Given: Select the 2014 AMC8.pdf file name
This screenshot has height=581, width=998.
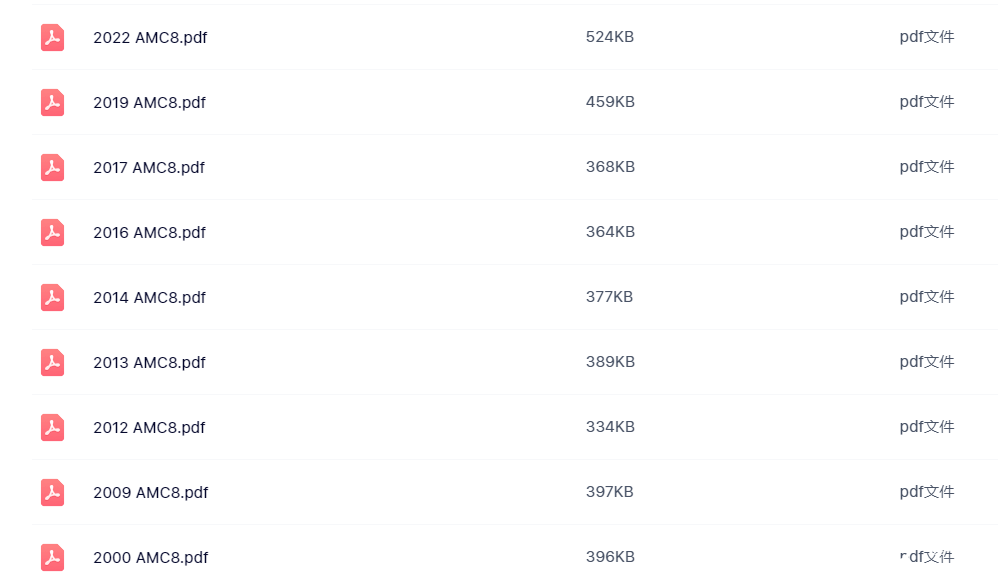Looking at the screenshot, I should 150,297.
